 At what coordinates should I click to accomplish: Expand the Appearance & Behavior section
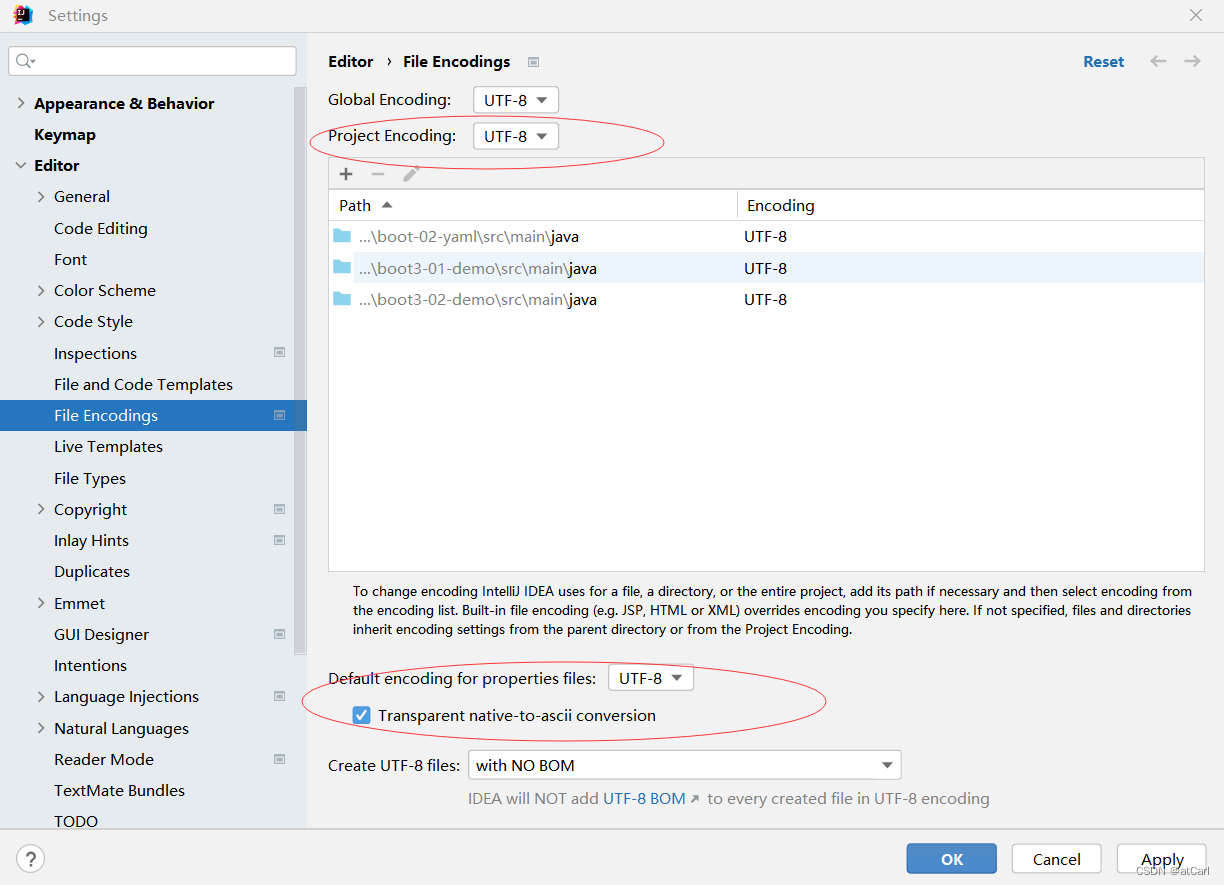[x=21, y=104]
